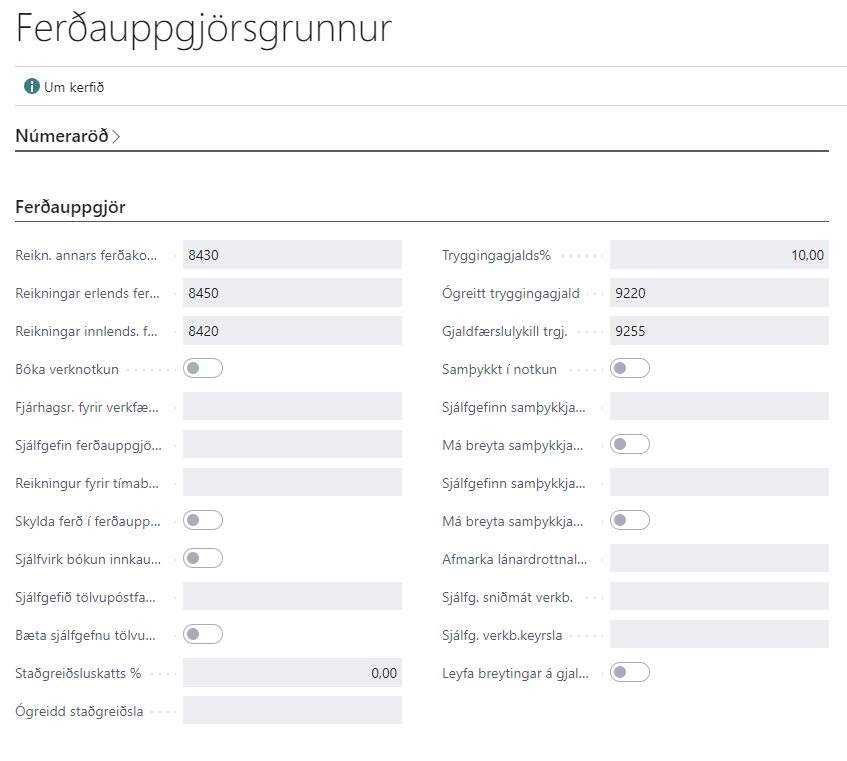
Task: Click the Tryggingagjalds% field
Action: coord(719,255)
